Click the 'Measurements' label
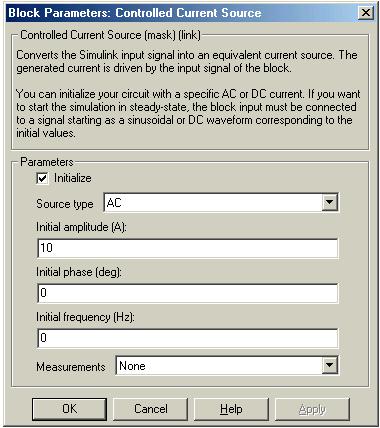Image resolution: width=380 pixels, height=428 pixels. [x=71, y=367]
